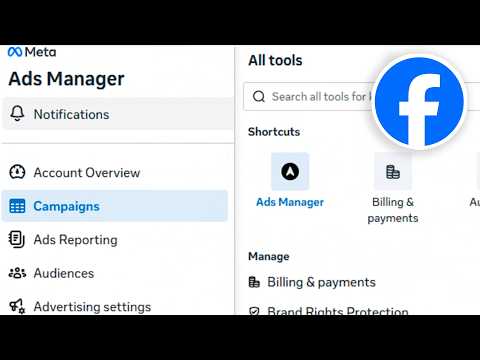Click the Notifications bell icon

pos(17,113)
